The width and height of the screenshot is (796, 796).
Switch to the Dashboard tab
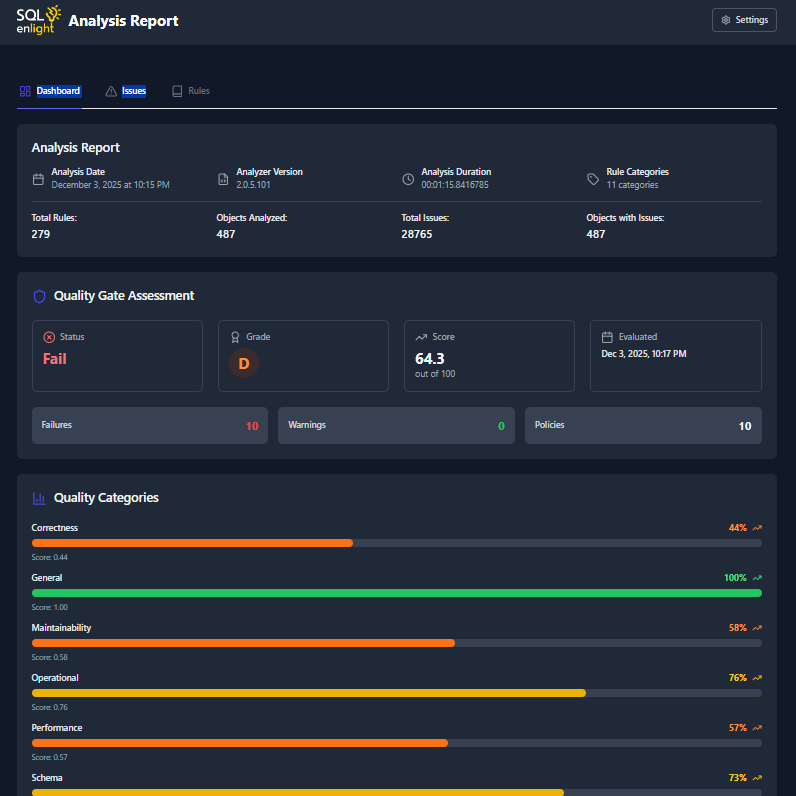tap(50, 91)
